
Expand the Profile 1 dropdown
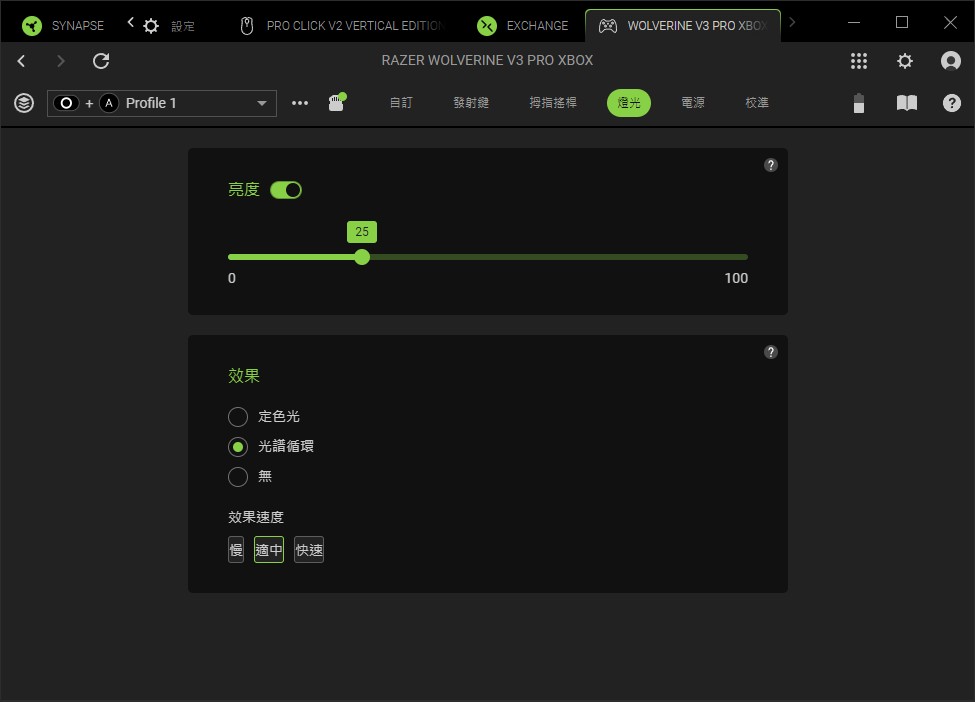point(162,103)
